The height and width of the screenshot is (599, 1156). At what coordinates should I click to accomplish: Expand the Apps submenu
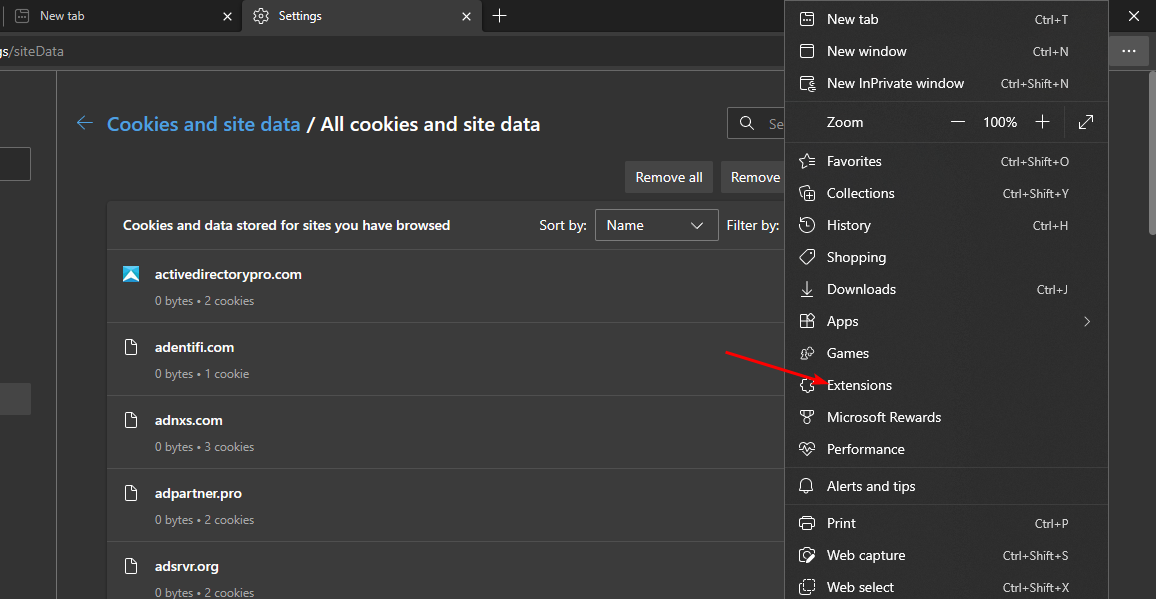(1086, 321)
